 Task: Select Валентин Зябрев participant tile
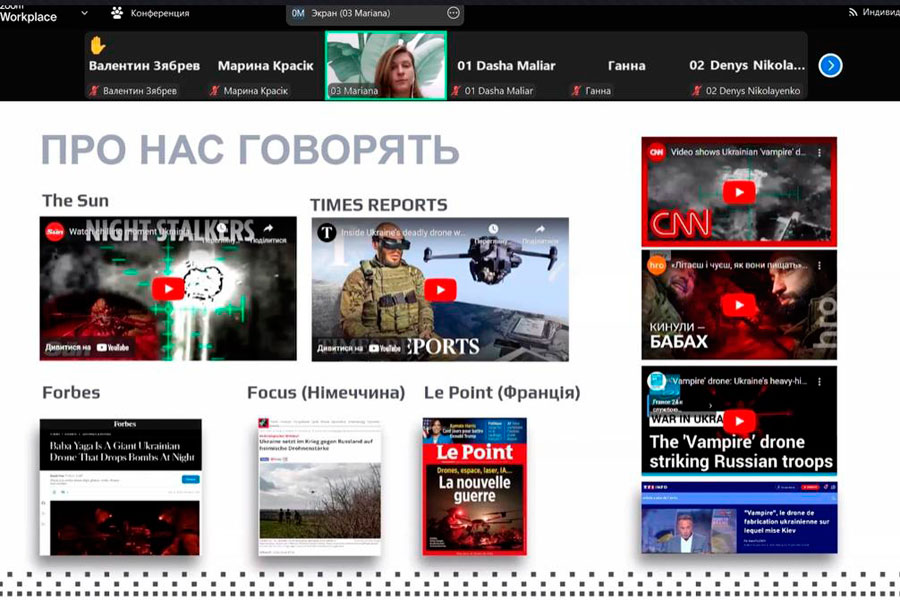tap(145, 65)
